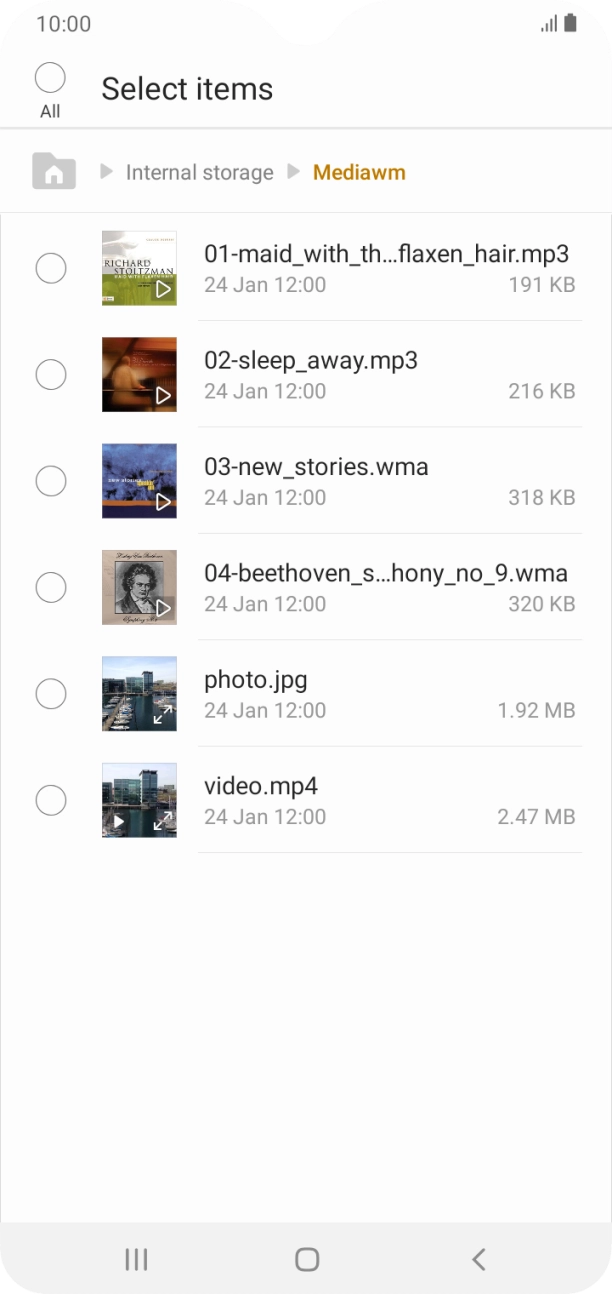
Task: Tap the expand icon on photo.jpg thumbnail
Action: 161,715
